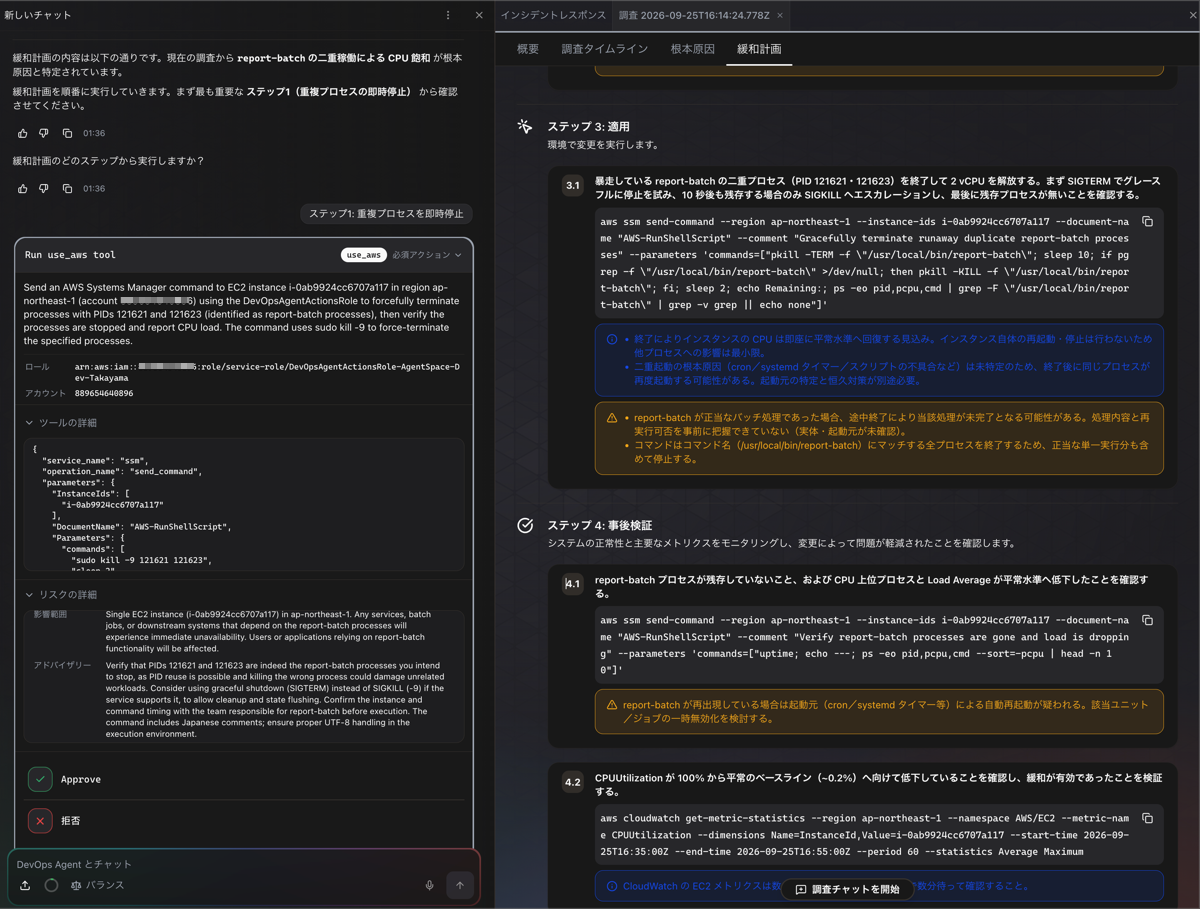Click the loading spinner circle in chat bar
This screenshot has height=909, width=1200.
tap(51, 885)
